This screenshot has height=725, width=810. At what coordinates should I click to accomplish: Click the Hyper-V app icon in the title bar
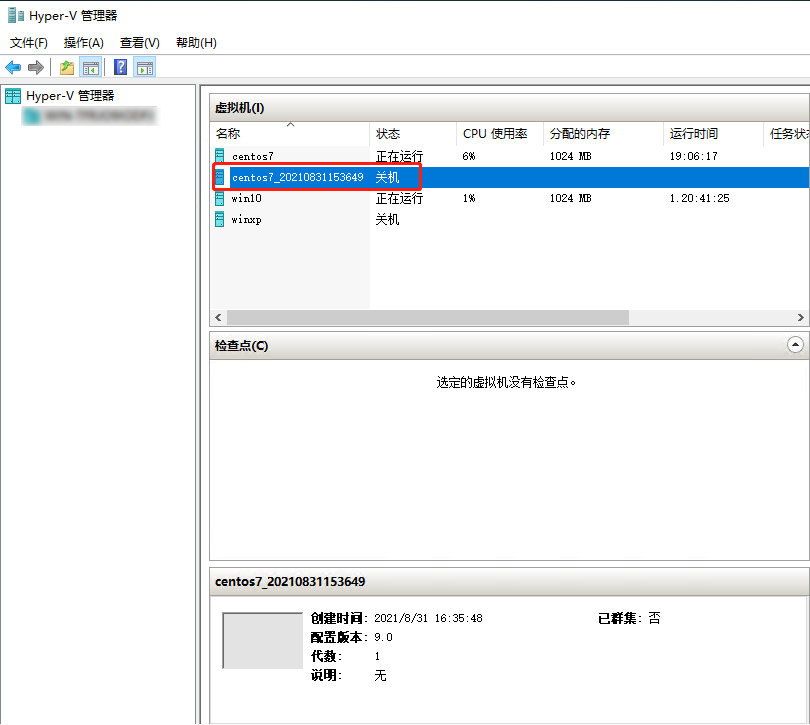(16, 16)
